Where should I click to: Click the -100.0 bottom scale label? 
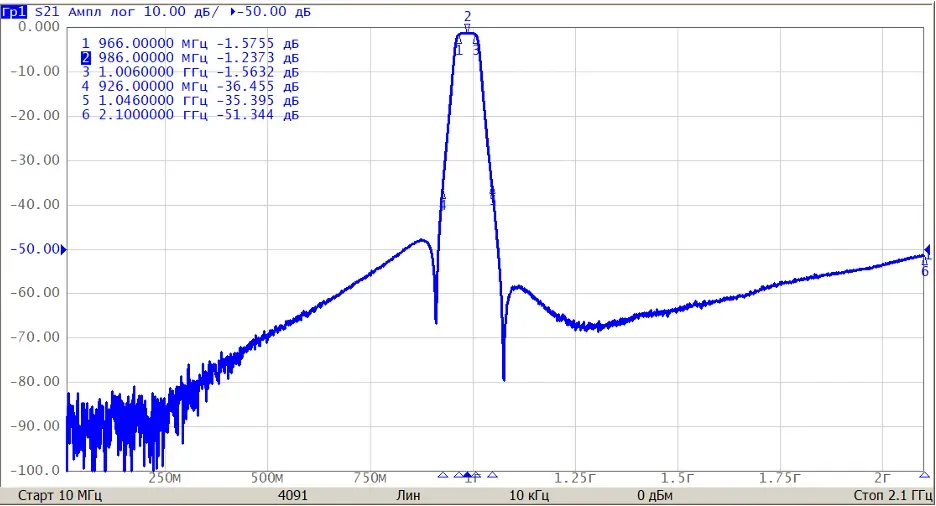click(x=36, y=471)
